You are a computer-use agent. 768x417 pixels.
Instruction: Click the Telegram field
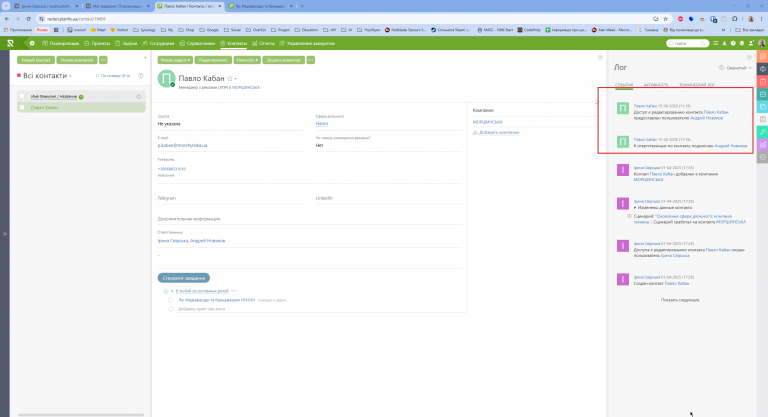point(230,198)
